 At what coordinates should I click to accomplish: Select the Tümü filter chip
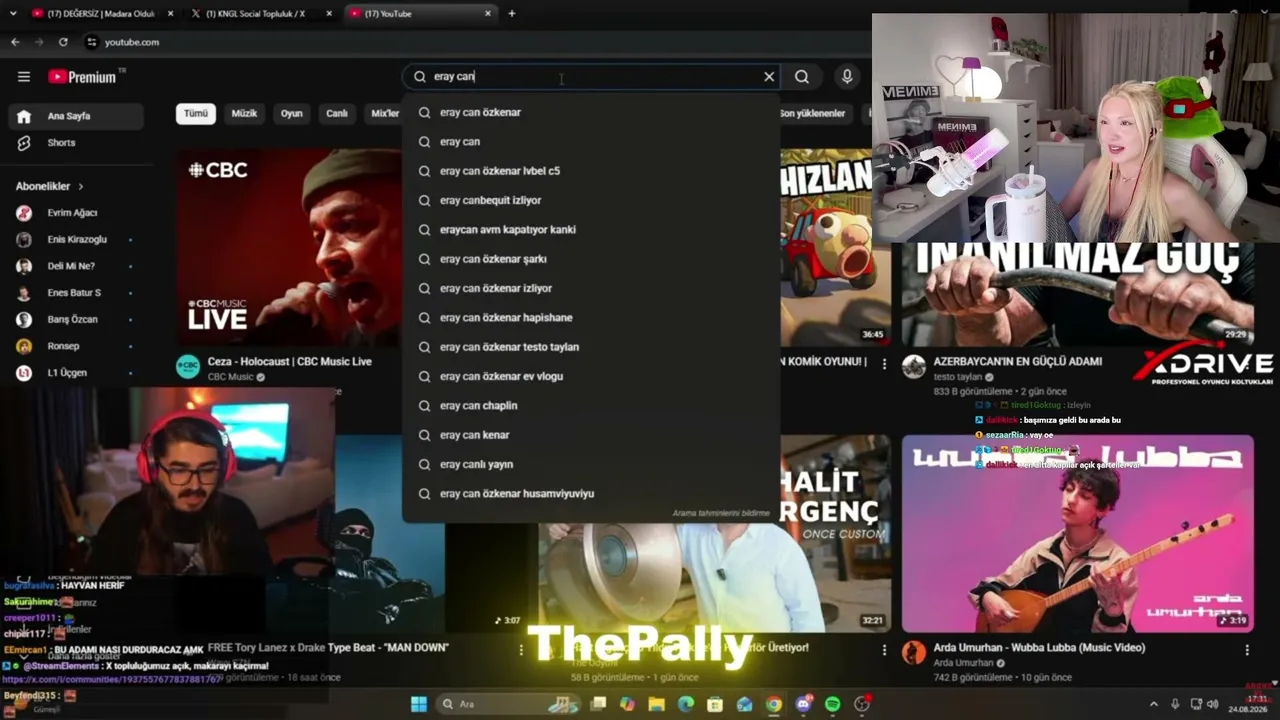tap(196, 113)
